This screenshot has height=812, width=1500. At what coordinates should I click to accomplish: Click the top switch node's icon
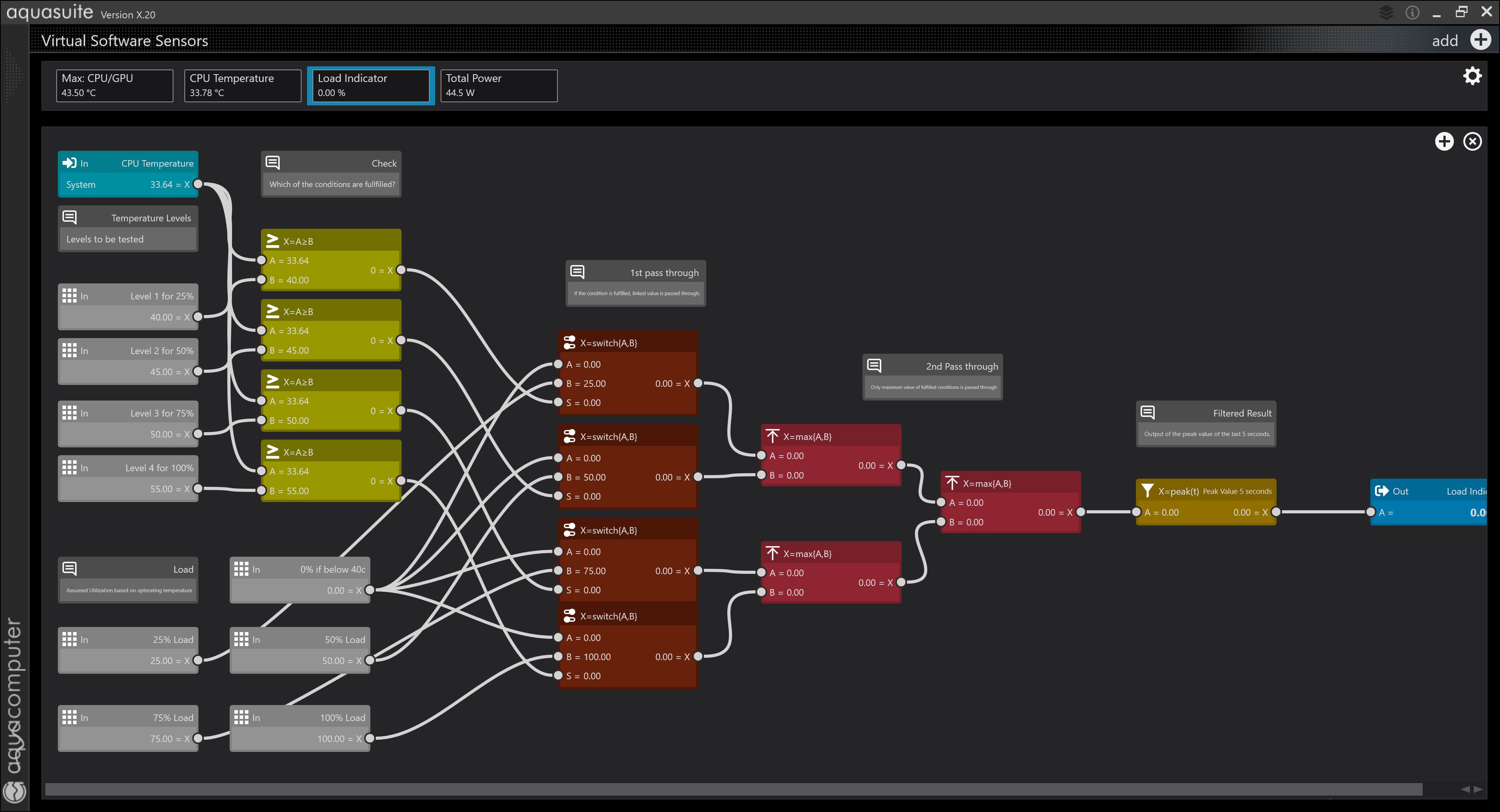570,342
